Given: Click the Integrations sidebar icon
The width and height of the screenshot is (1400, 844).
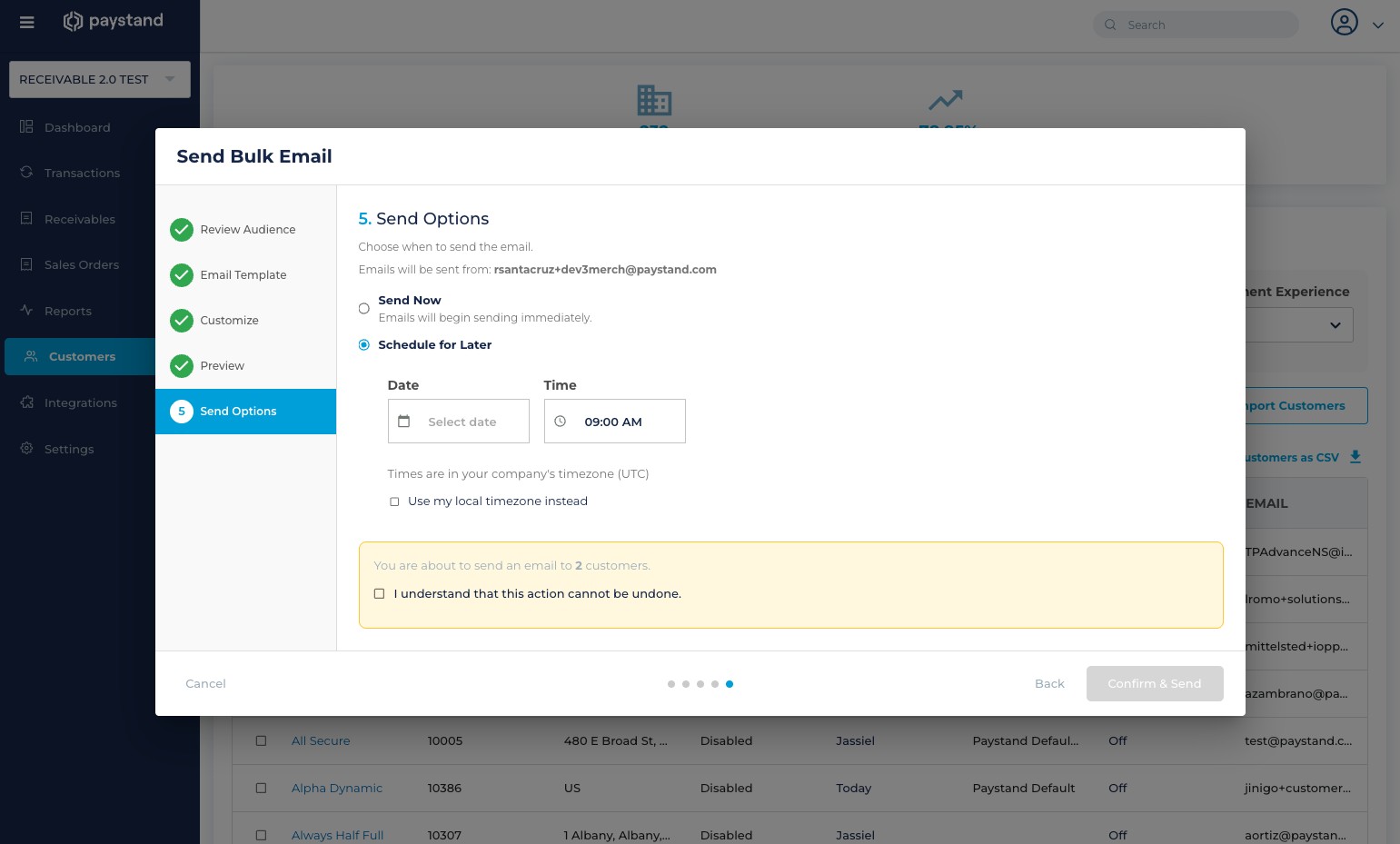Looking at the screenshot, I should click(26, 402).
